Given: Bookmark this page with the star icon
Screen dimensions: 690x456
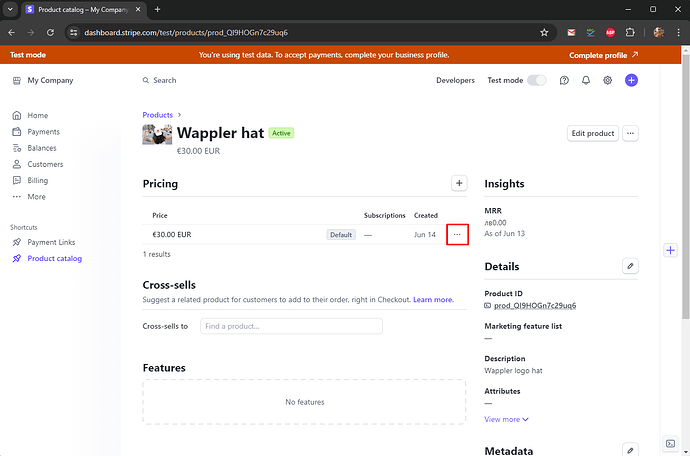Looking at the screenshot, I should (x=544, y=33).
